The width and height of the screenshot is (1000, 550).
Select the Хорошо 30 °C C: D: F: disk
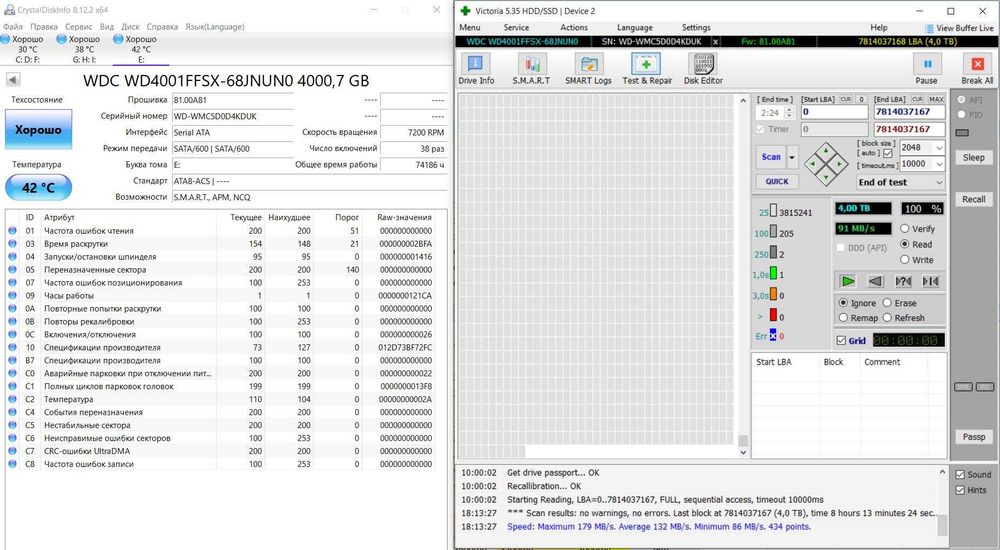(x=24, y=49)
